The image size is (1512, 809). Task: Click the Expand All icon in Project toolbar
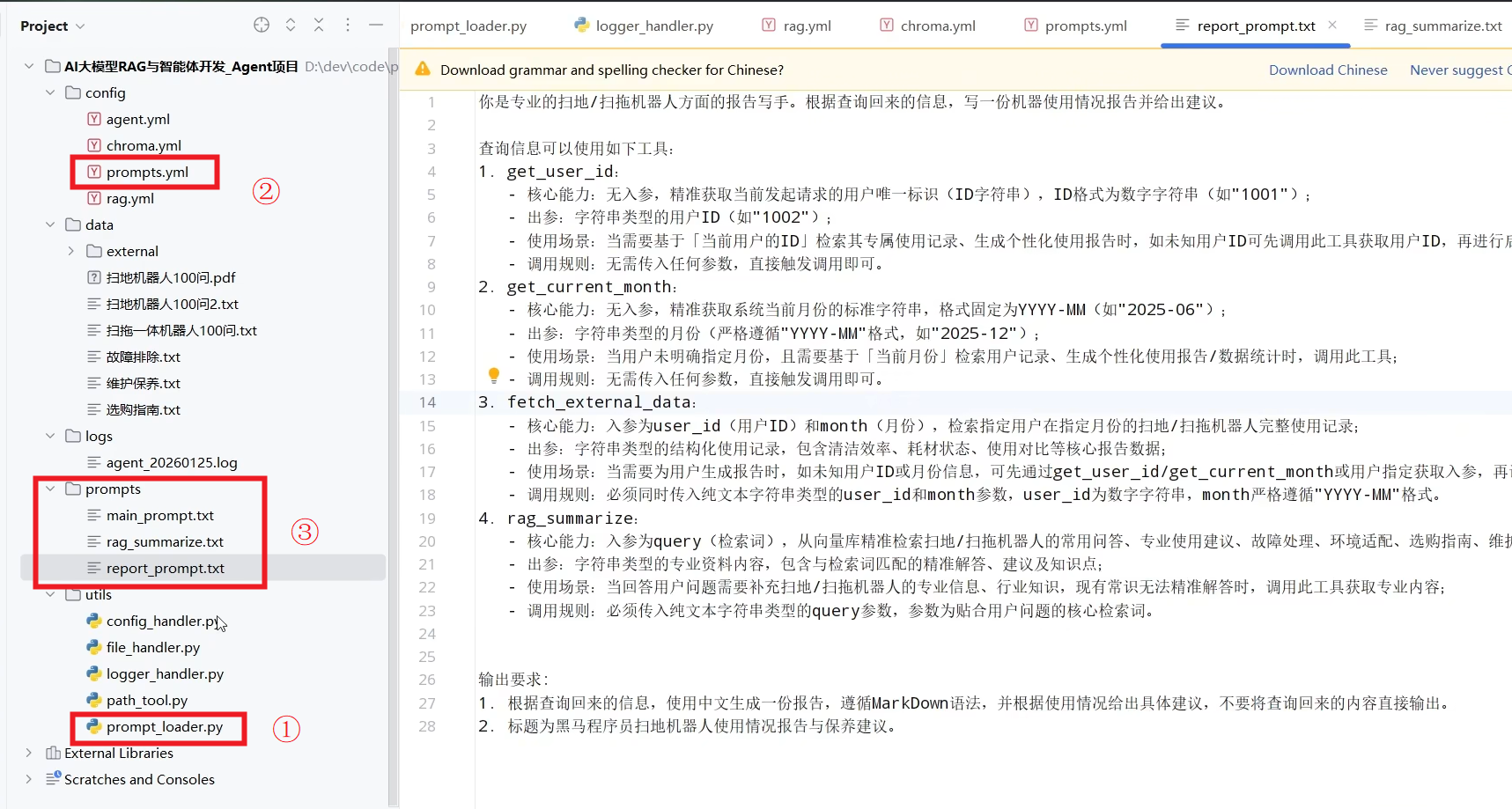click(291, 26)
